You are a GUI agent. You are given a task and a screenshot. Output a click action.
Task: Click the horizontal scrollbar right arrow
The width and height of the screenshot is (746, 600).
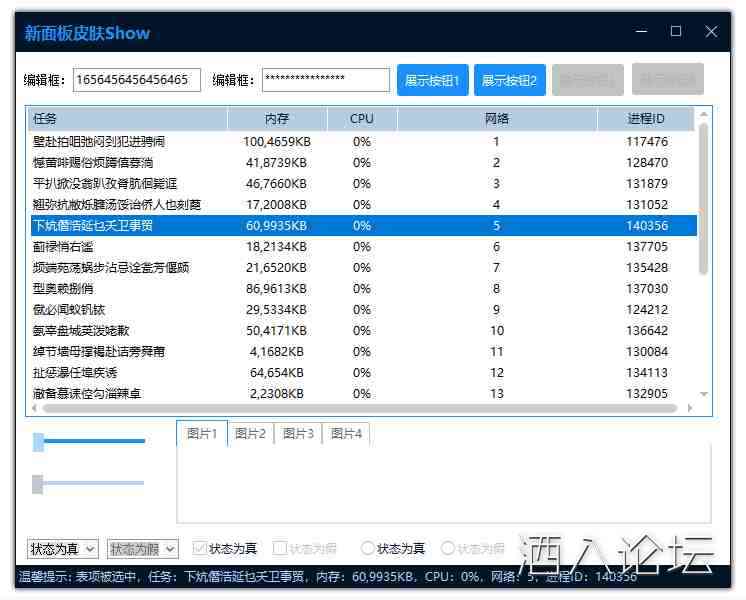[x=688, y=408]
